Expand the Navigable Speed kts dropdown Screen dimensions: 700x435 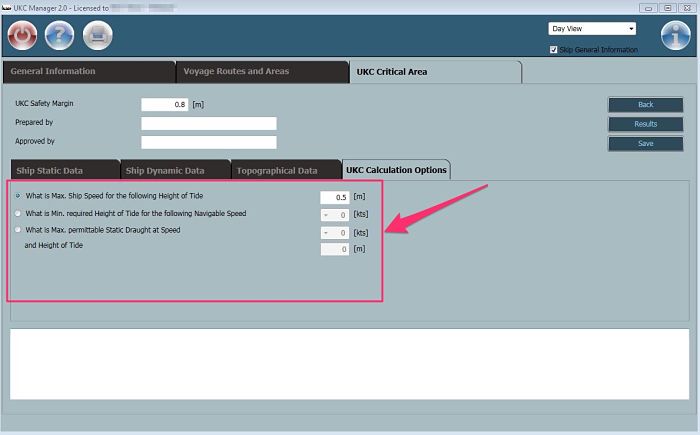tap(327, 214)
